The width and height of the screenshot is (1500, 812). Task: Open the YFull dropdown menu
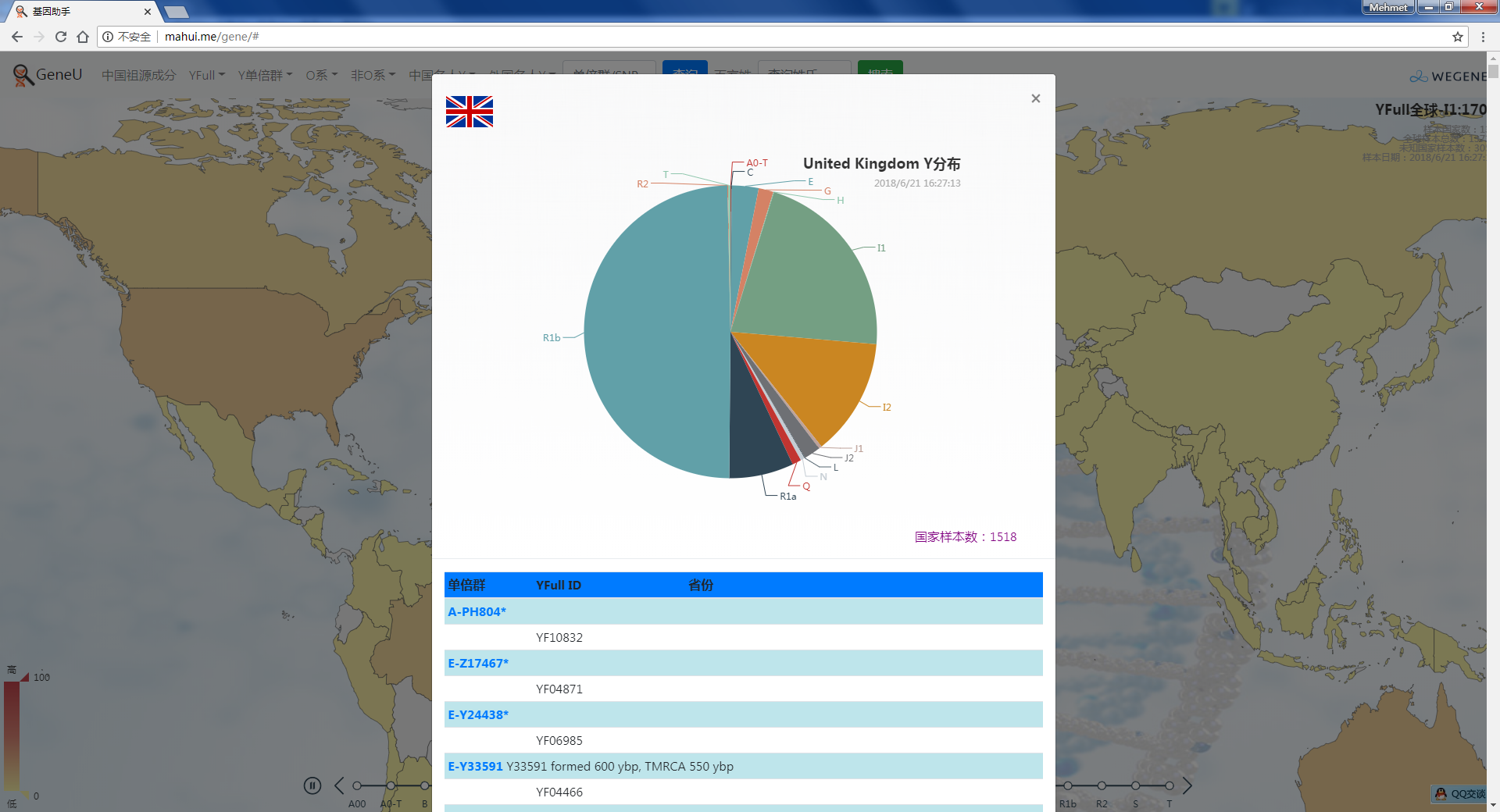tap(206, 75)
